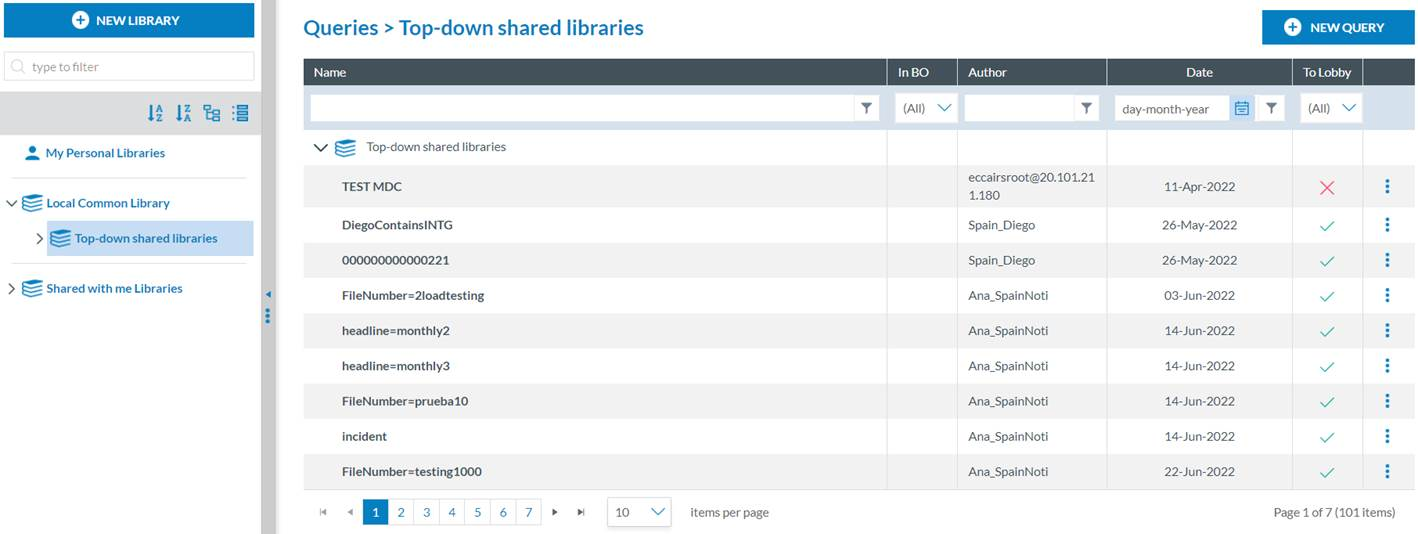
Task: Toggle To Lobby checkmark for DiegoContainsINTG
Action: tap(1327, 226)
